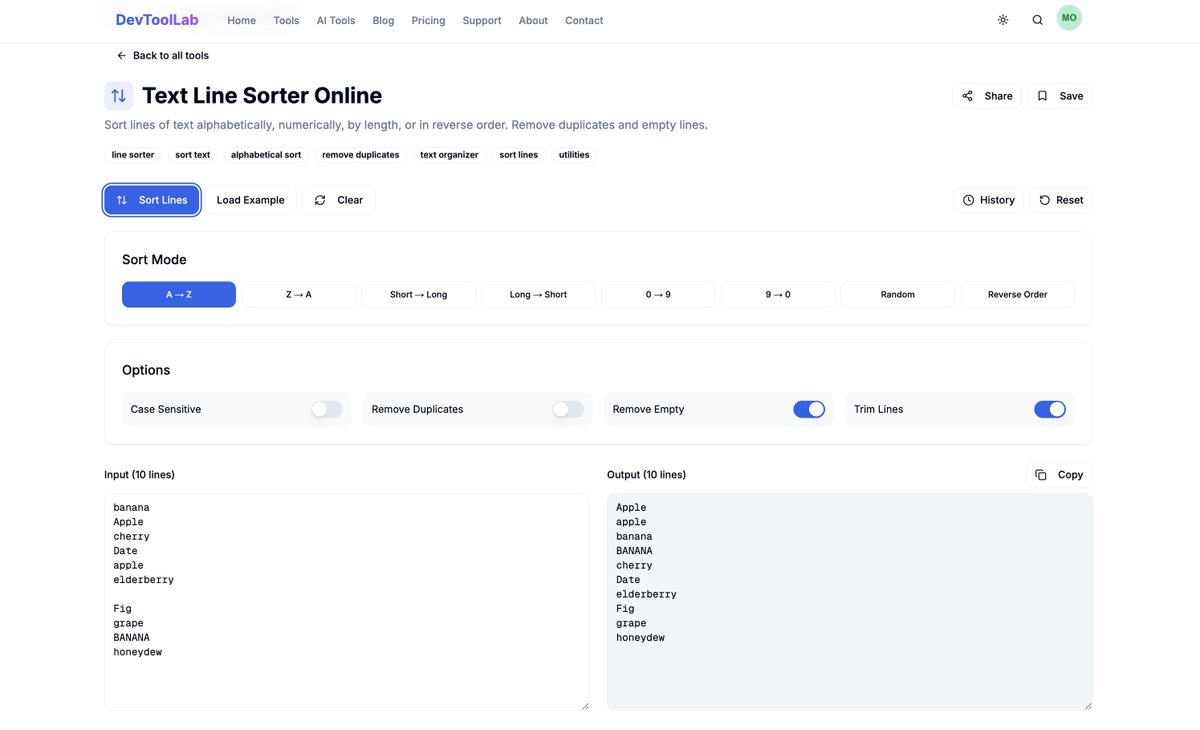Click the back arrow icon
1200x730 pixels.
tap(121, 56)
